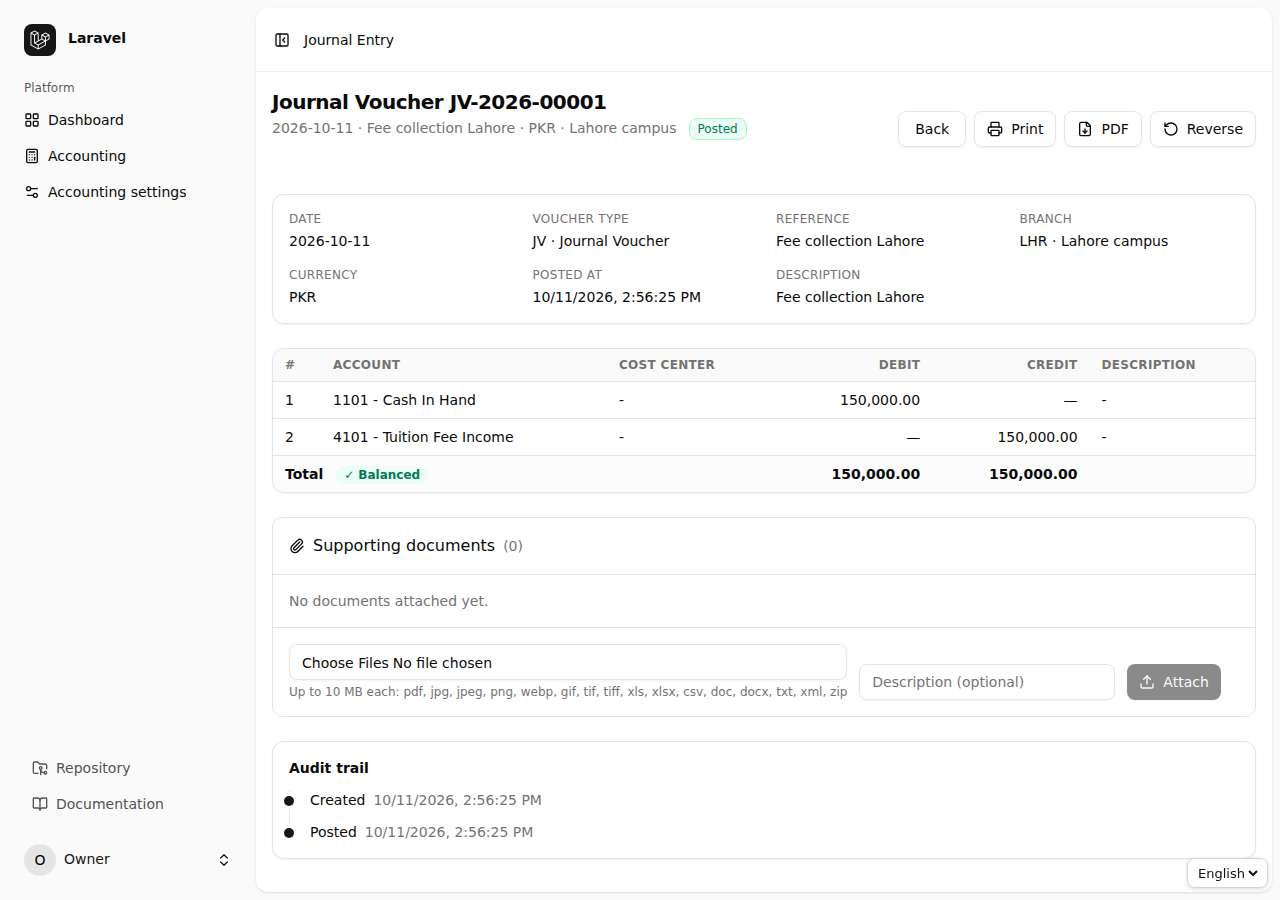Reverse the journal voucher
1280x900 pixels.
click(x=1203, y=129)
